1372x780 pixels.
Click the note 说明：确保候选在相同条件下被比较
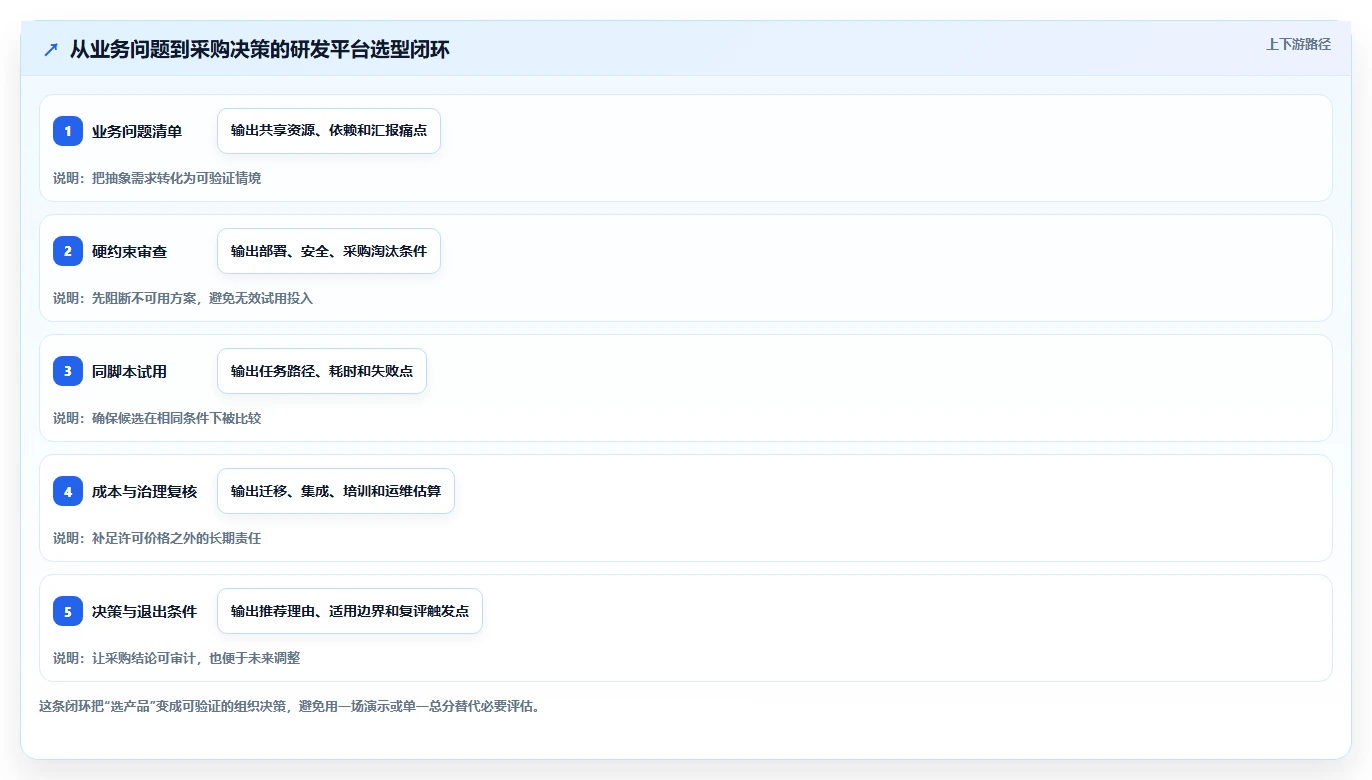157,418
